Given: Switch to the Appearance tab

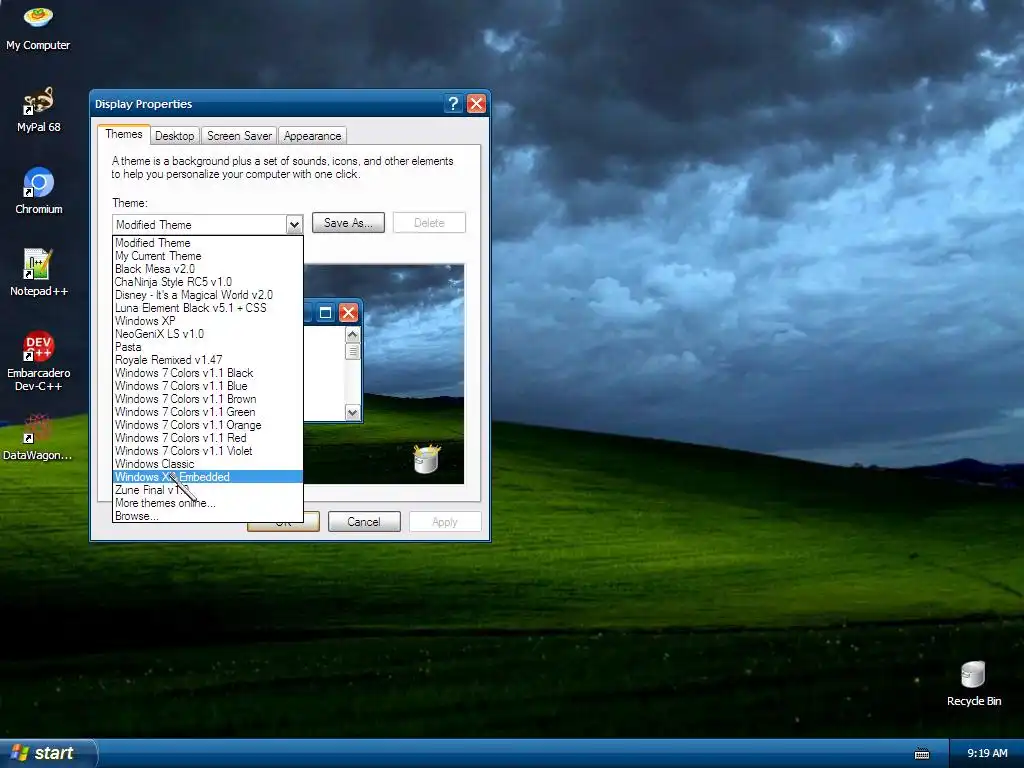Looking at the screenshot, I should pos(312,136).
